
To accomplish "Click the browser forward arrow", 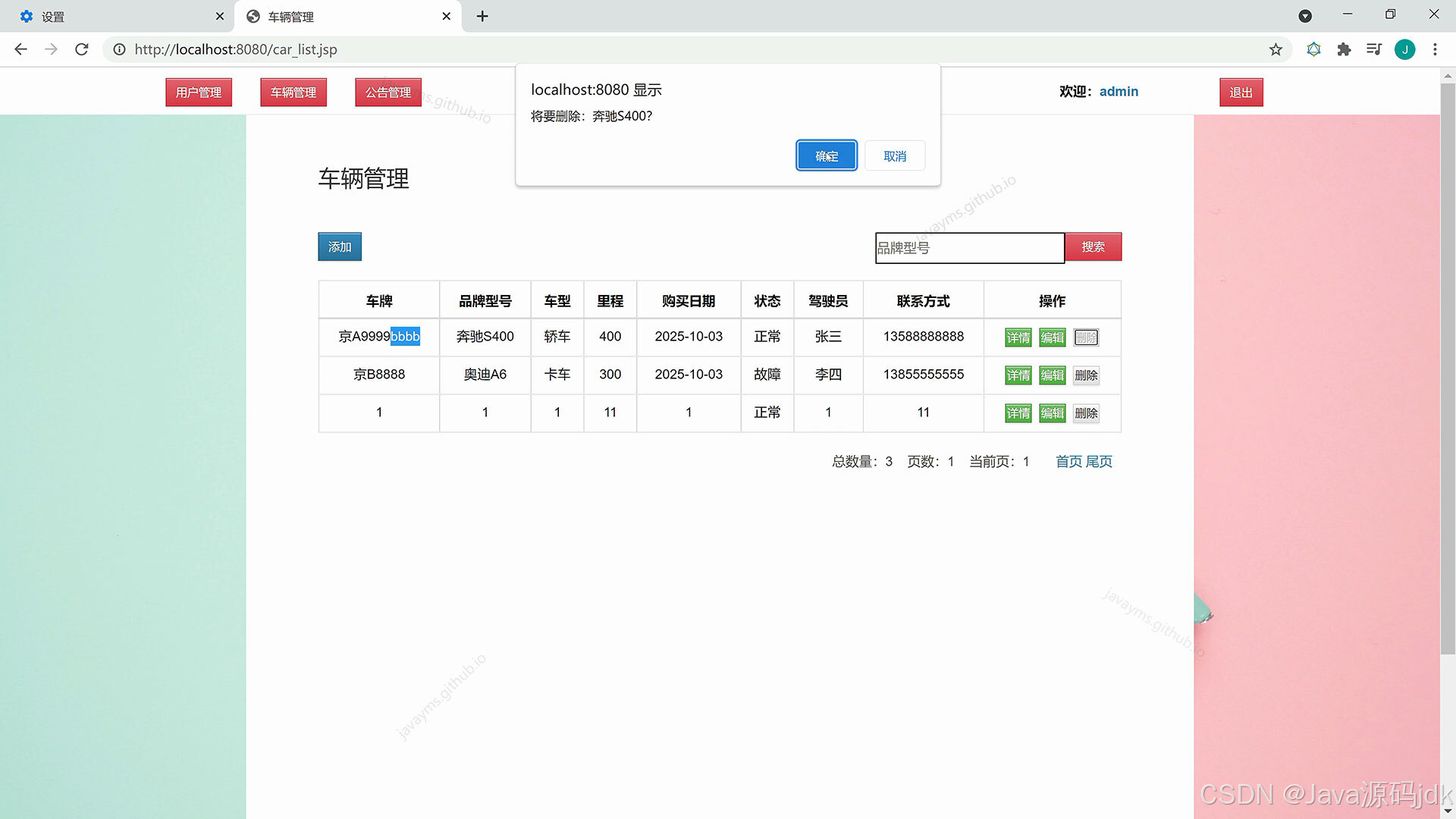I will pyautogui.click(x=51, y=49).
